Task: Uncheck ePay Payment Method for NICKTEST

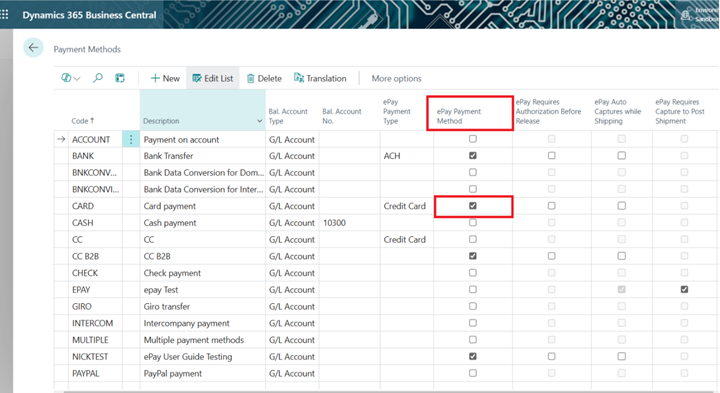Action: tap(472, 356)
